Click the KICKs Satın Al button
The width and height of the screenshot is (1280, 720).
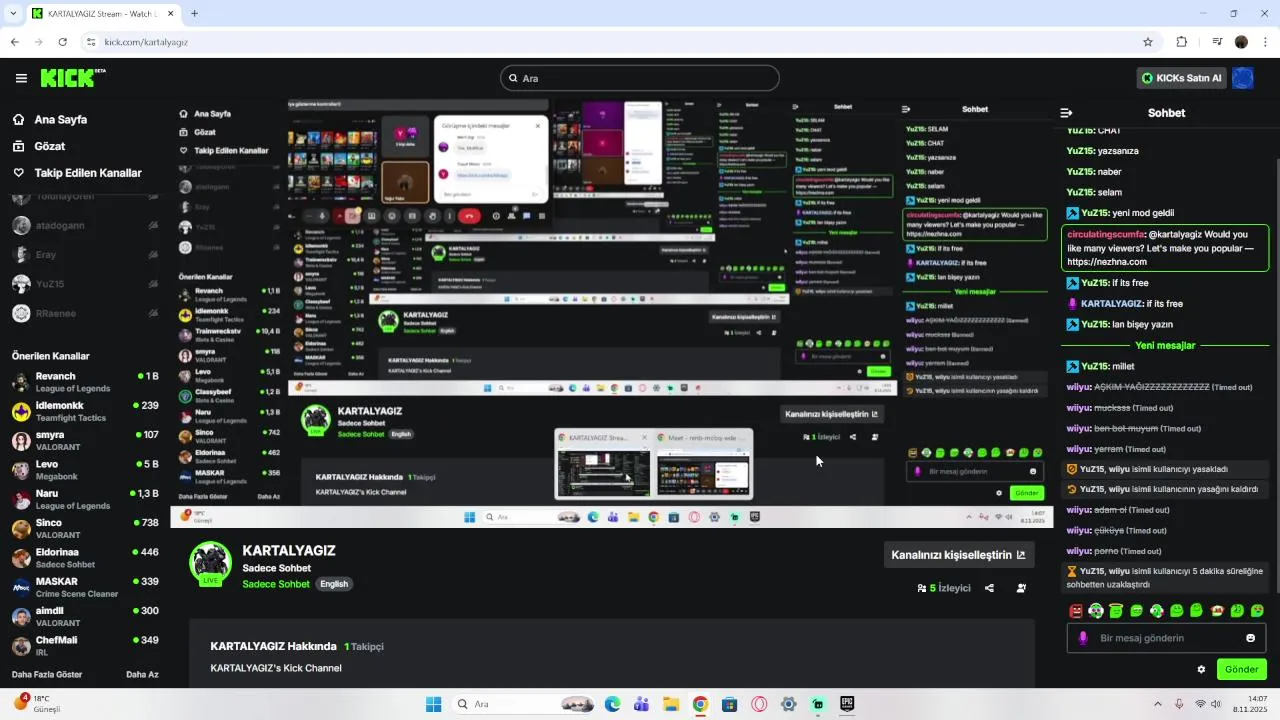click(x=1181, y=78)
